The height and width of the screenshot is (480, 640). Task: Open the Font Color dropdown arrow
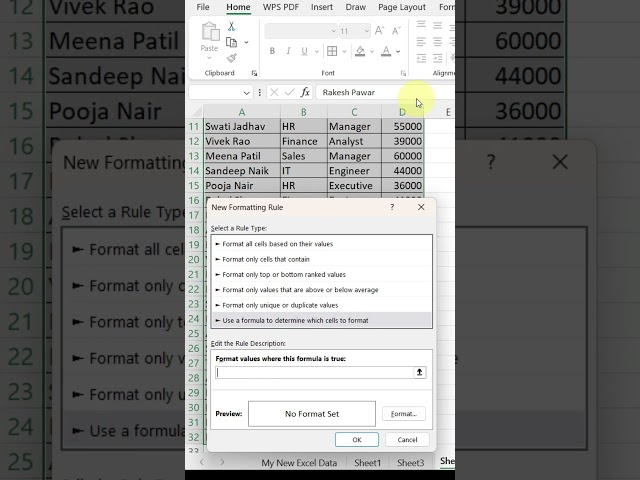tap(398, 51)
